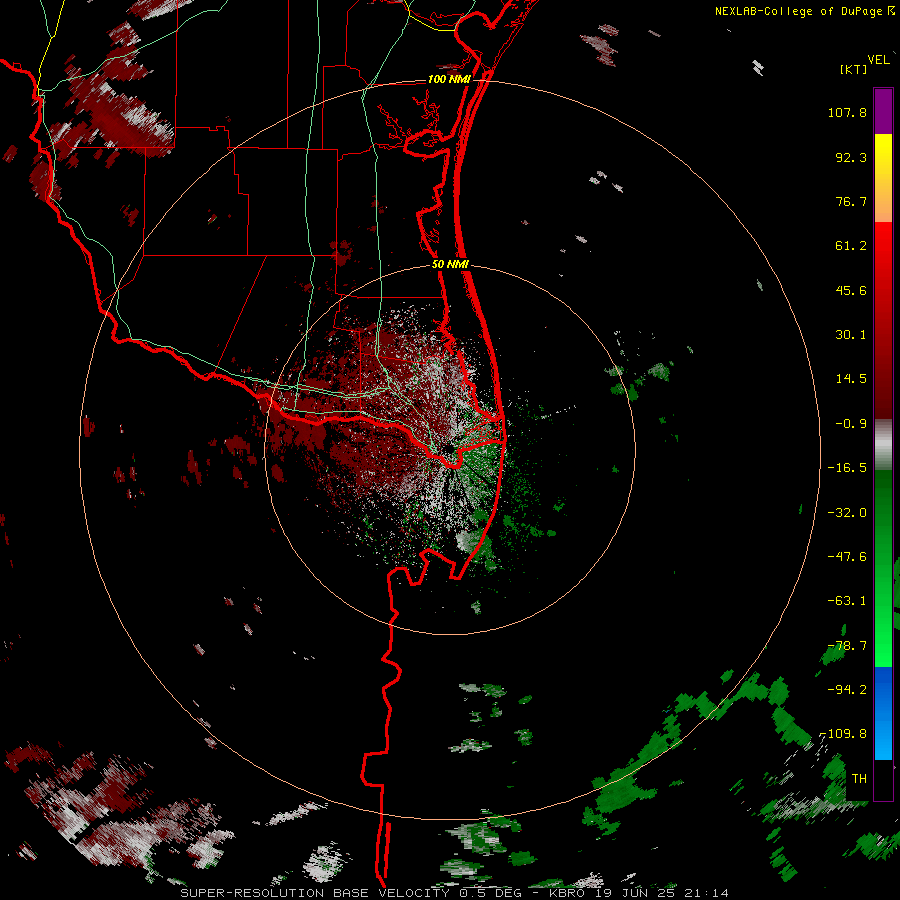Click the -0.9 scale value

pos(851,424)
